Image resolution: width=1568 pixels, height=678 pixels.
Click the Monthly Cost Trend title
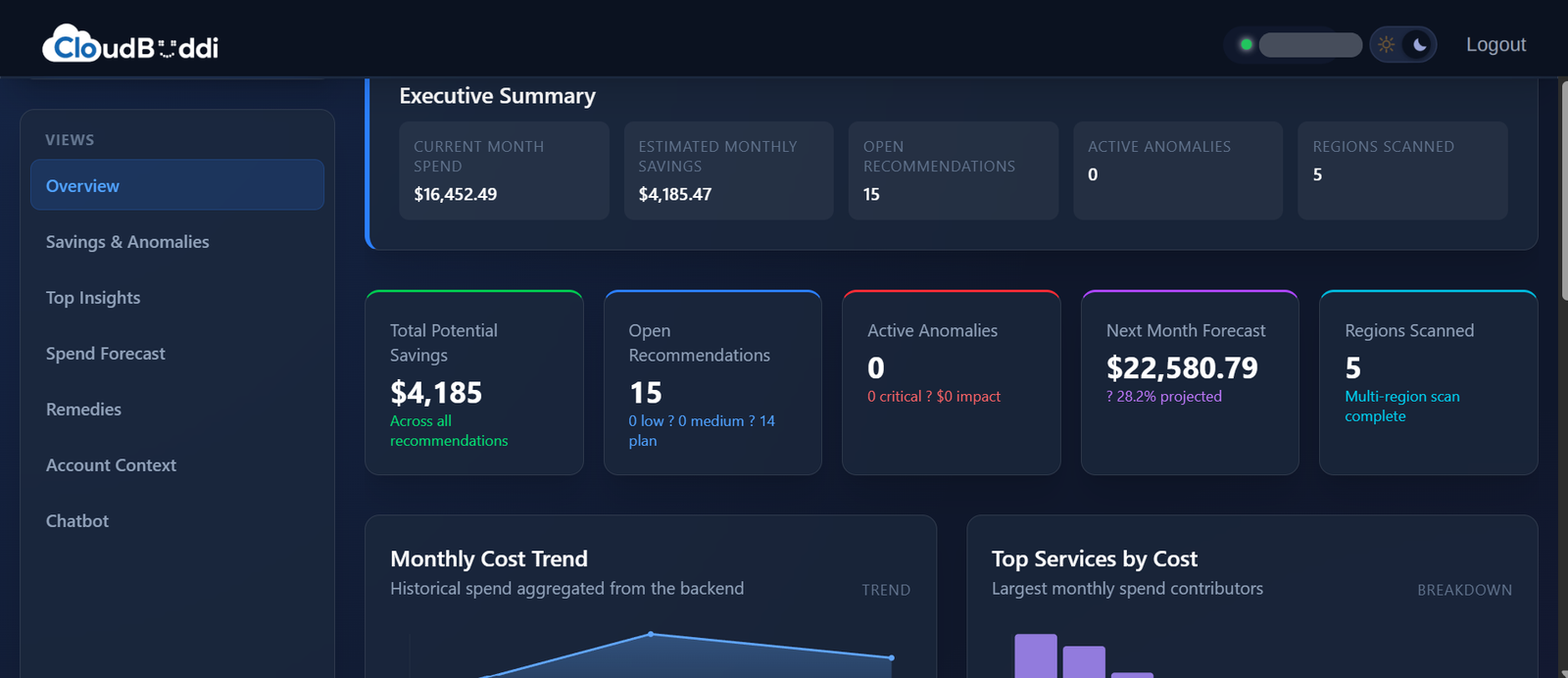point(489,558)
